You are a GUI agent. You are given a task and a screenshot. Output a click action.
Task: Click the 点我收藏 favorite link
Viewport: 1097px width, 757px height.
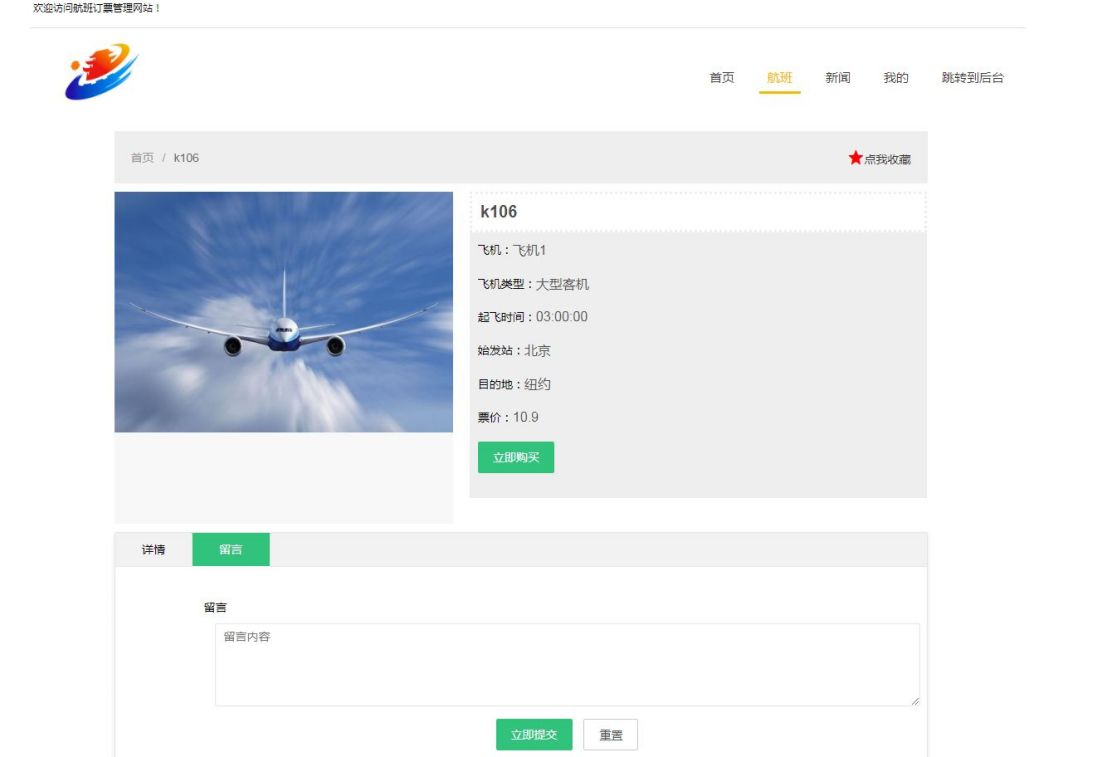(x=887, y=160)
